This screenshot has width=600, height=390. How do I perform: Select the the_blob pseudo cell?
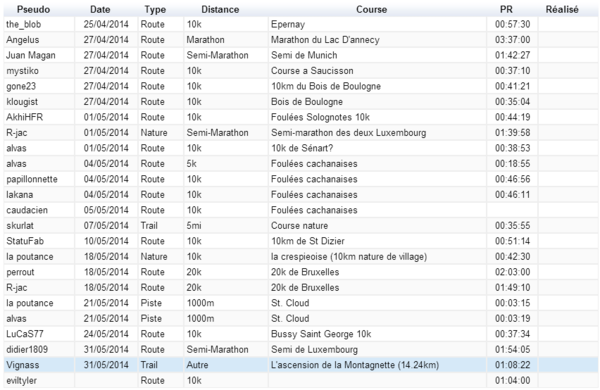[39, 24]
